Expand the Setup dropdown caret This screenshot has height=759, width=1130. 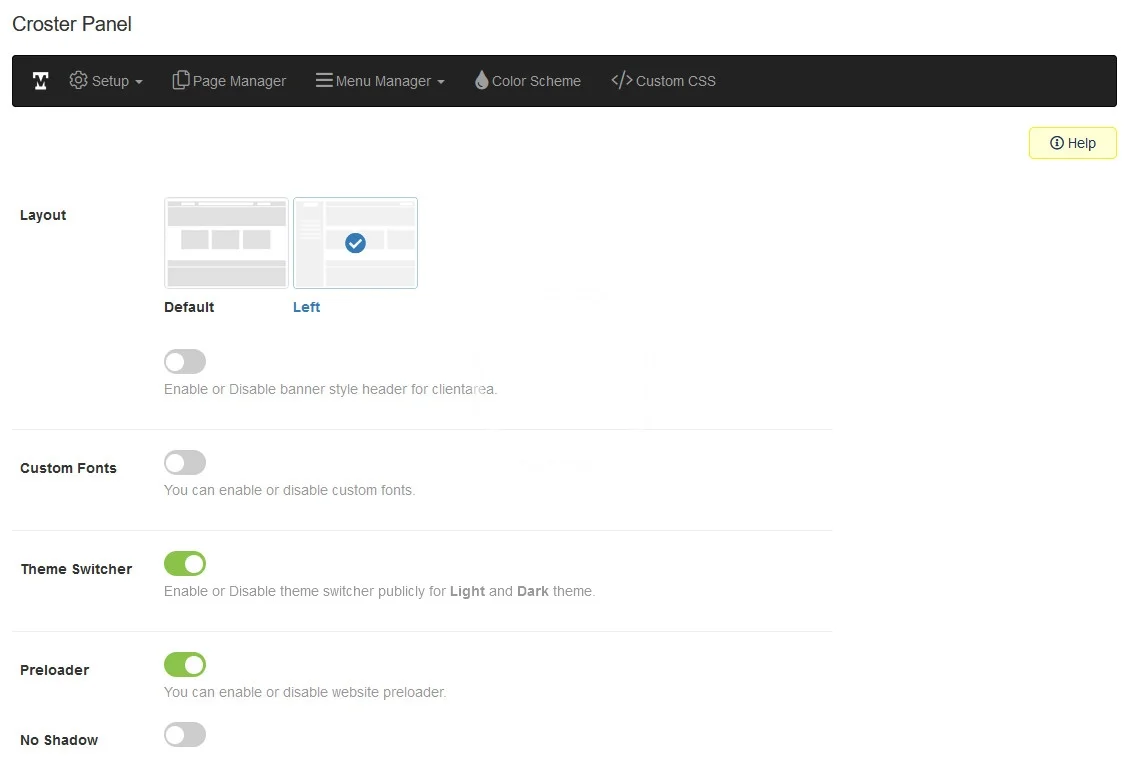tap(139, 82)
